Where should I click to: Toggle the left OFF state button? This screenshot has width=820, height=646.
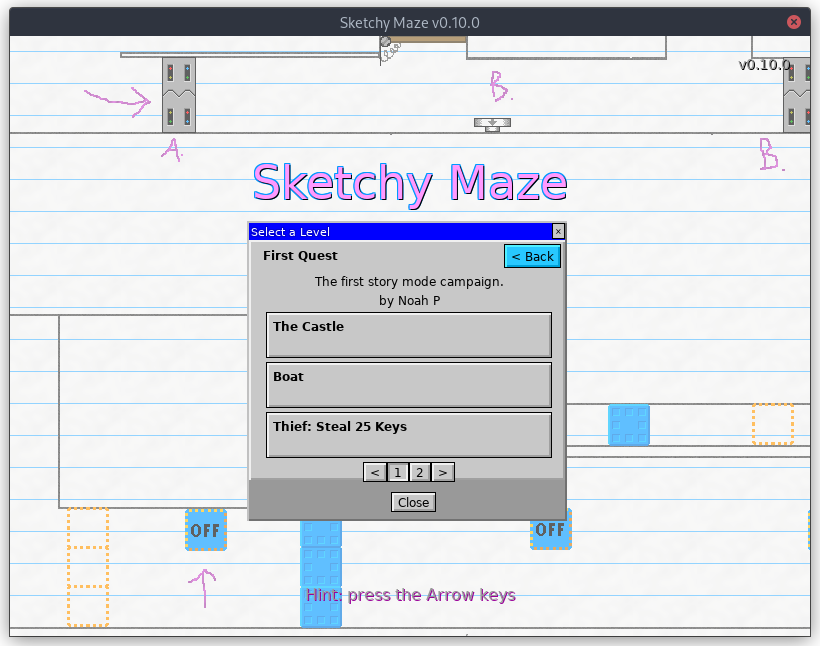(205, 531)
